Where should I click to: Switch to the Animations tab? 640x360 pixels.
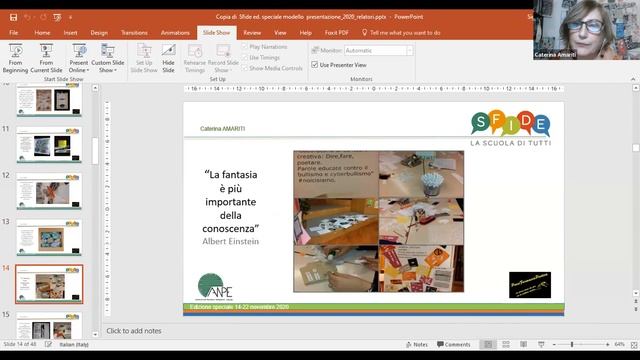(175, 33)
